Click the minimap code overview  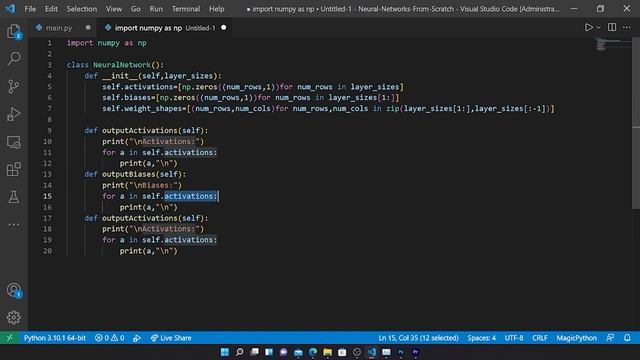click(x=612, y=44)
